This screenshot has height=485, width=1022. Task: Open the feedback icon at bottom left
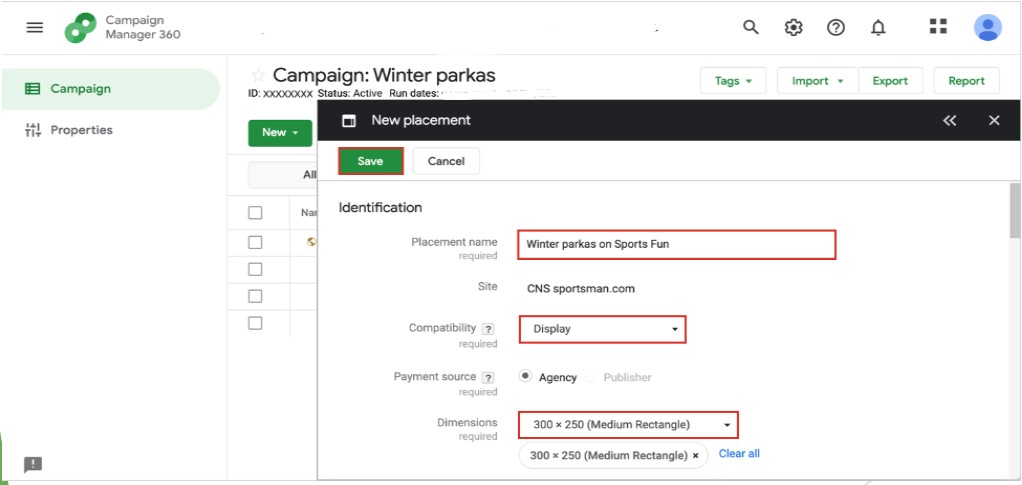[x=33, y=465]
